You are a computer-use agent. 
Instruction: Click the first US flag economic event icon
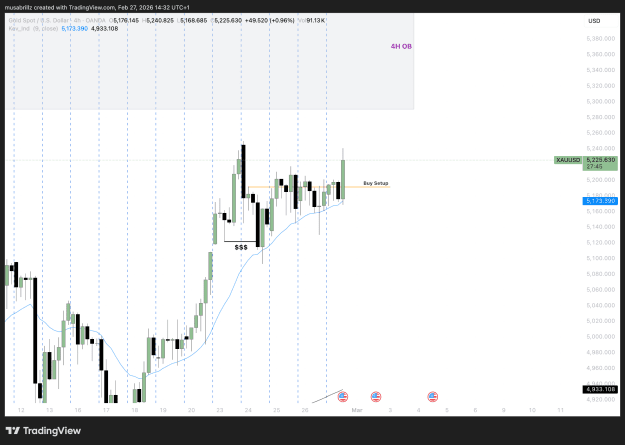[343, 397]
